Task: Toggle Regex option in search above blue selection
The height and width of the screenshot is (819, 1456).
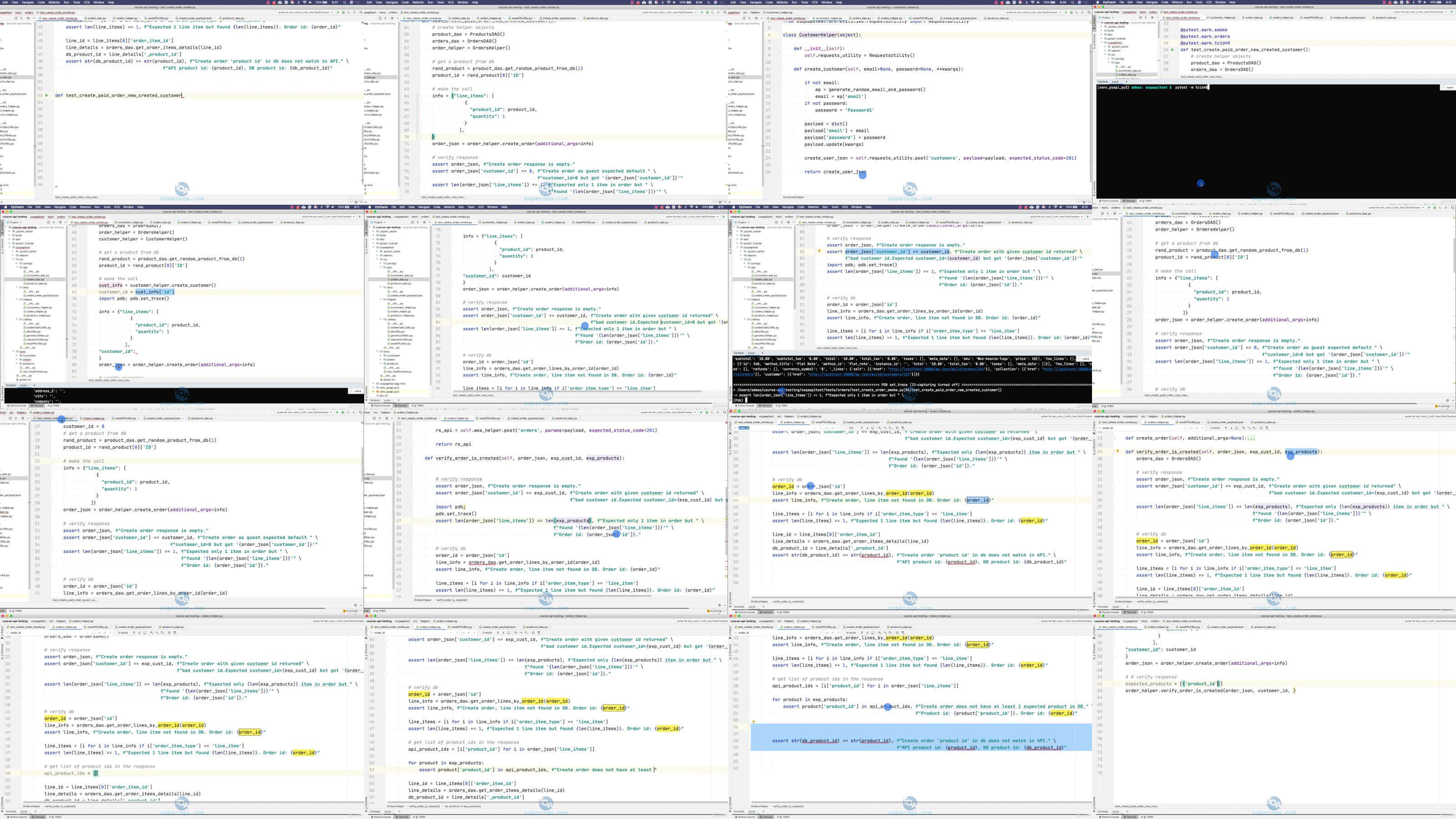Action: point(838,632)
